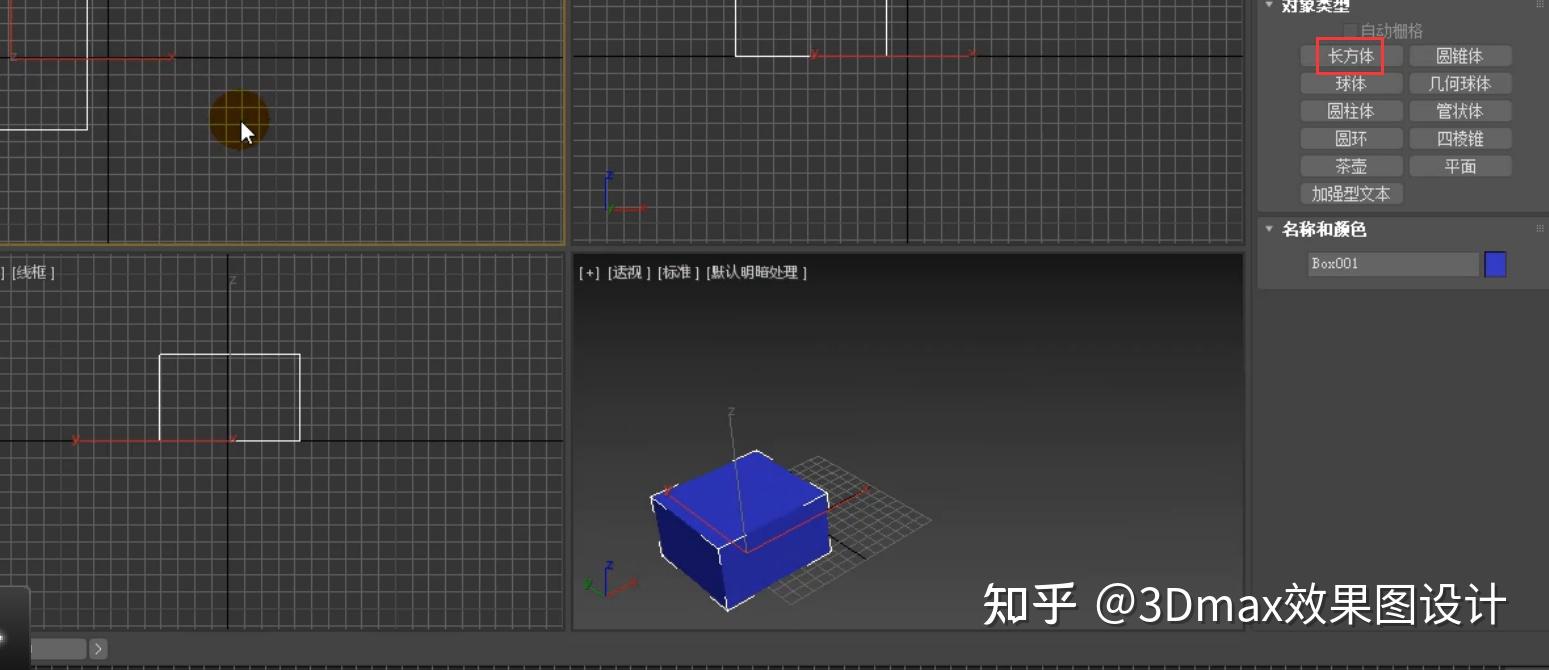Open the Box001 object color swatch

pyautogui.click(x=1496, y=263)
